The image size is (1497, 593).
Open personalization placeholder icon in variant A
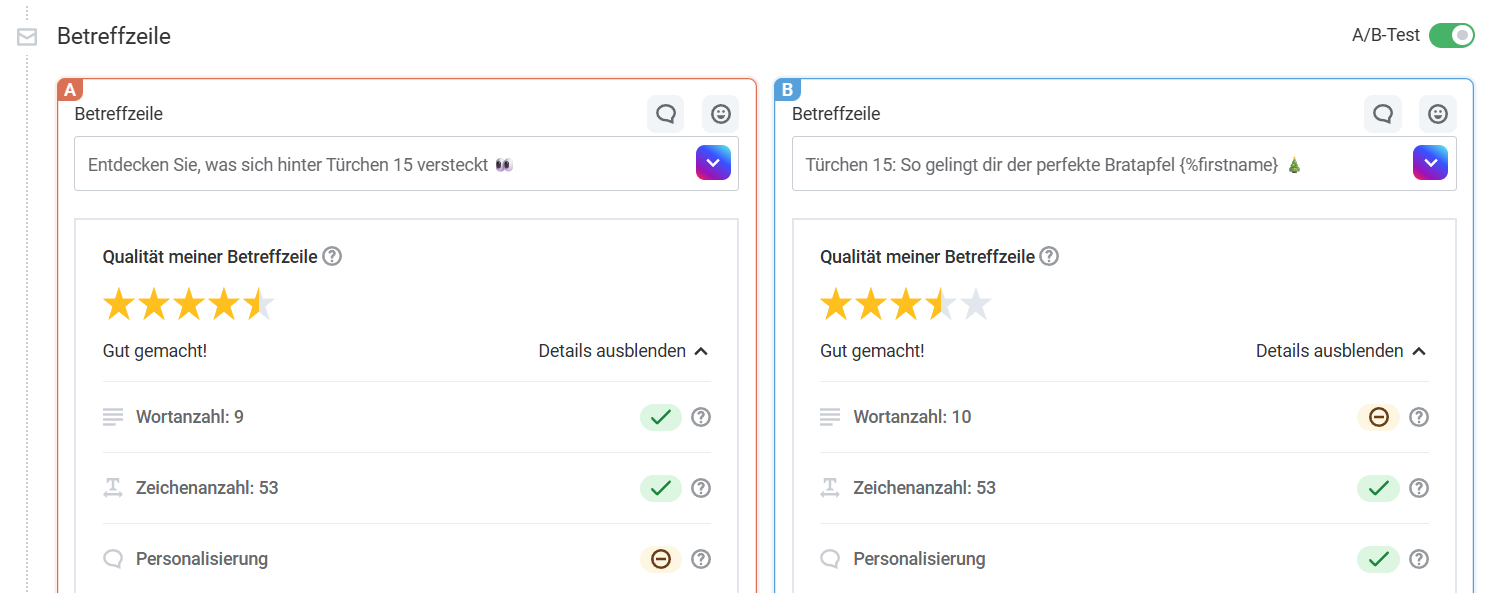click(x=665, y=114)
